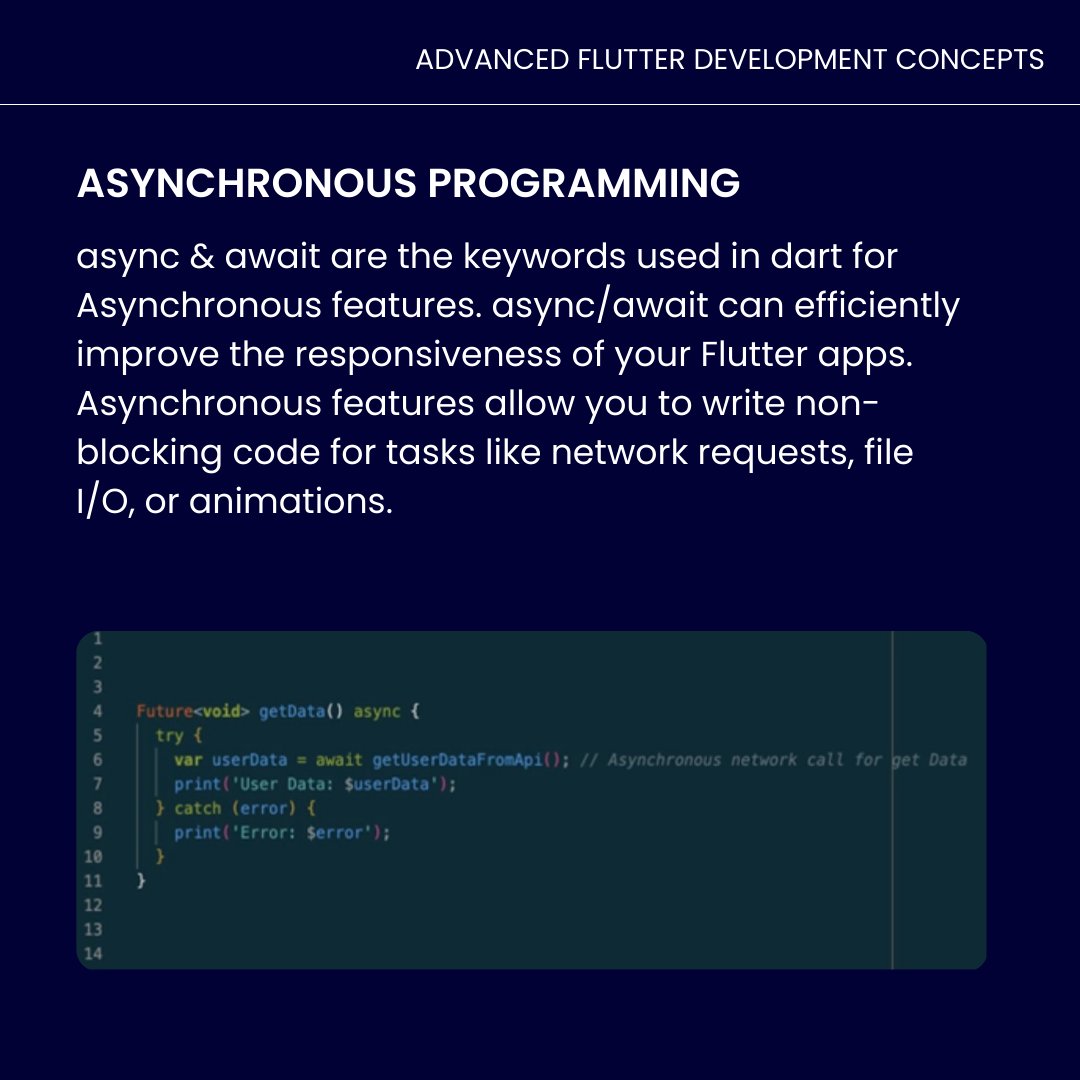Click code line 'Future<void> getData() async {'
Screen dimensions: 1080x1080
pyautogui.click(x=278, y=711)
